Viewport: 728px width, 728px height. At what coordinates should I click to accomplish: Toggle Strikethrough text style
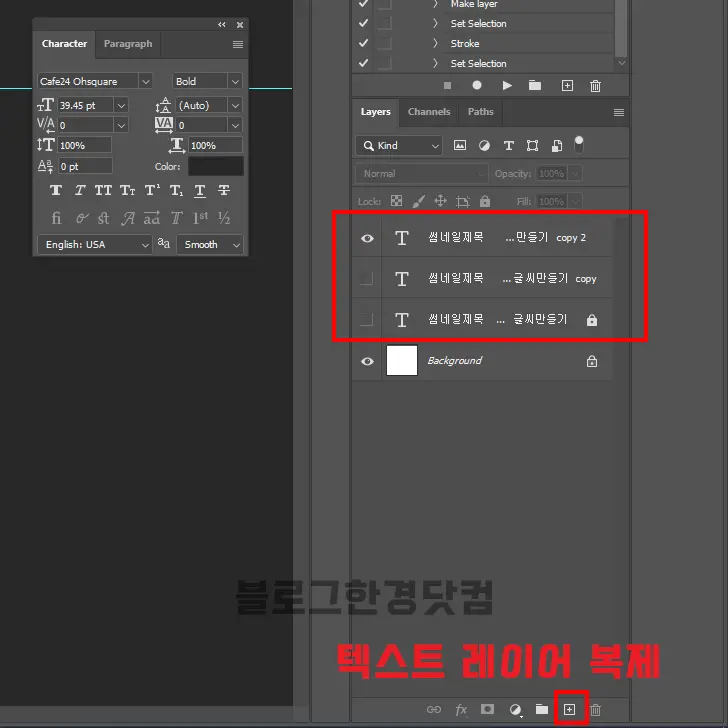(x=224, y=190)
